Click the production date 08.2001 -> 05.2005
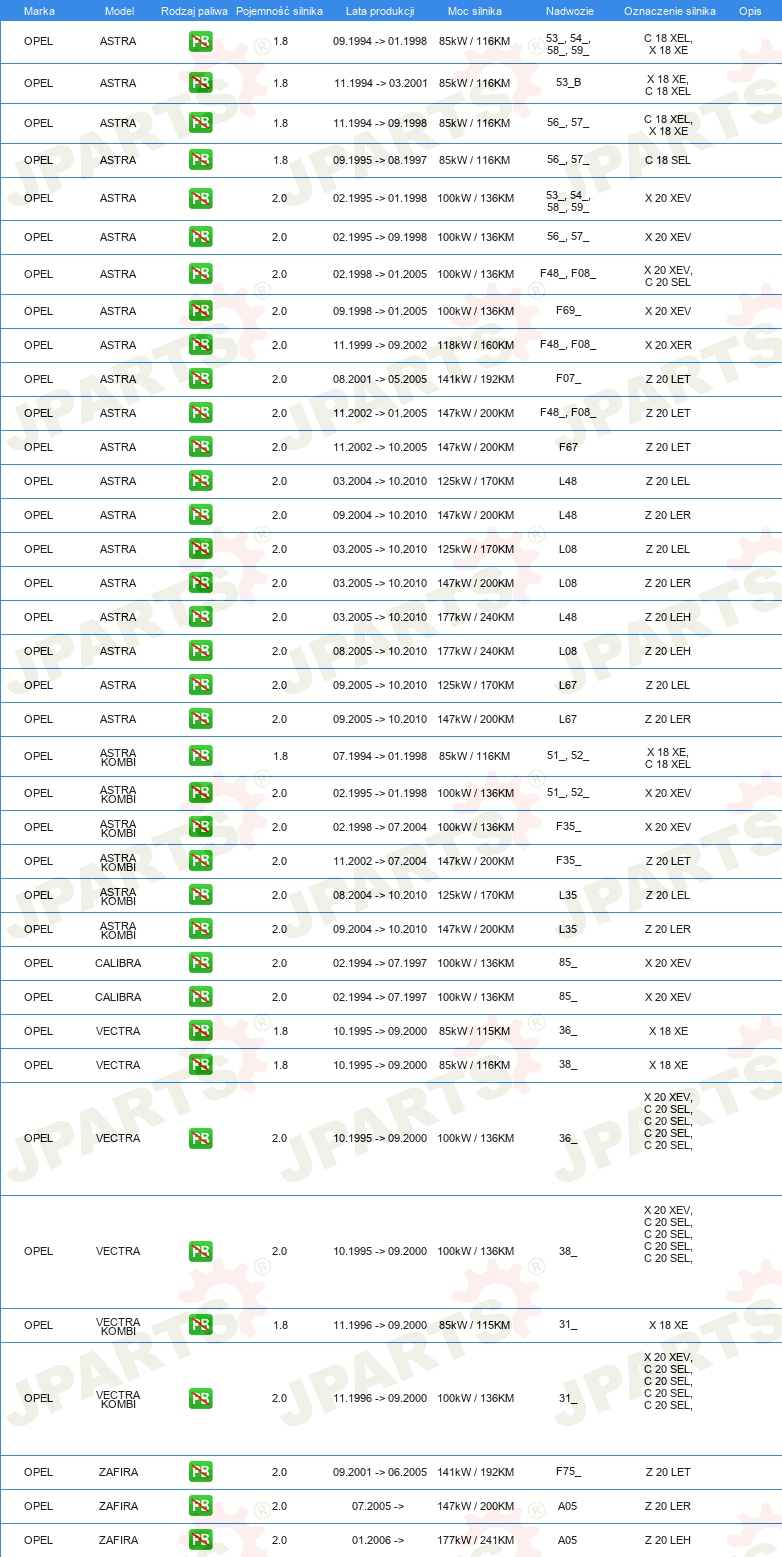This screenshot has width=782, height=1557. coord(380,379)
